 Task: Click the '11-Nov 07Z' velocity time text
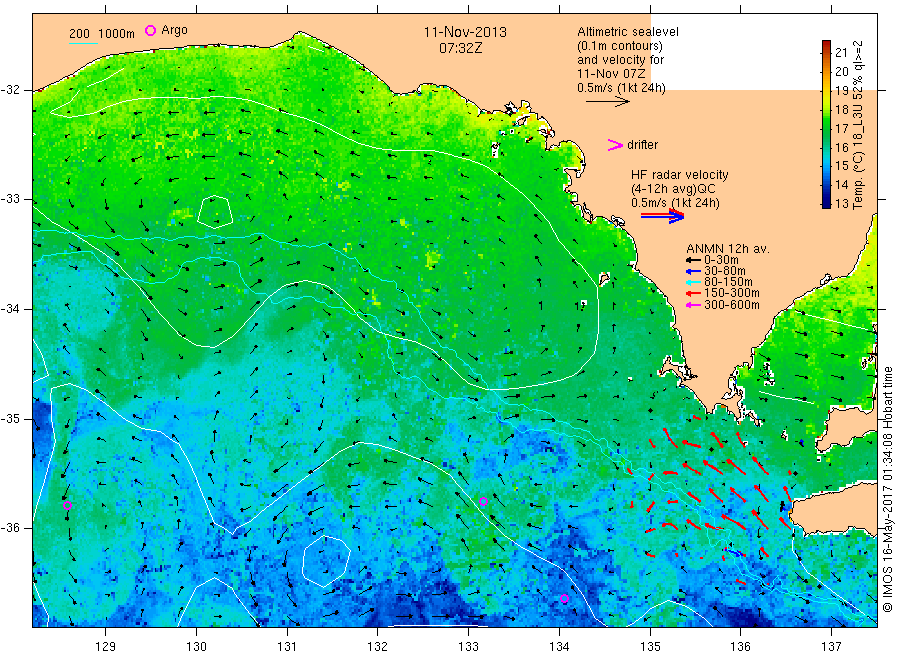pos(611,74)
